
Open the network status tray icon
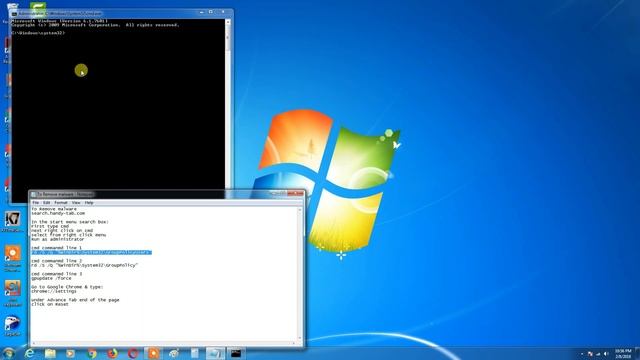(x=598, y=354)
